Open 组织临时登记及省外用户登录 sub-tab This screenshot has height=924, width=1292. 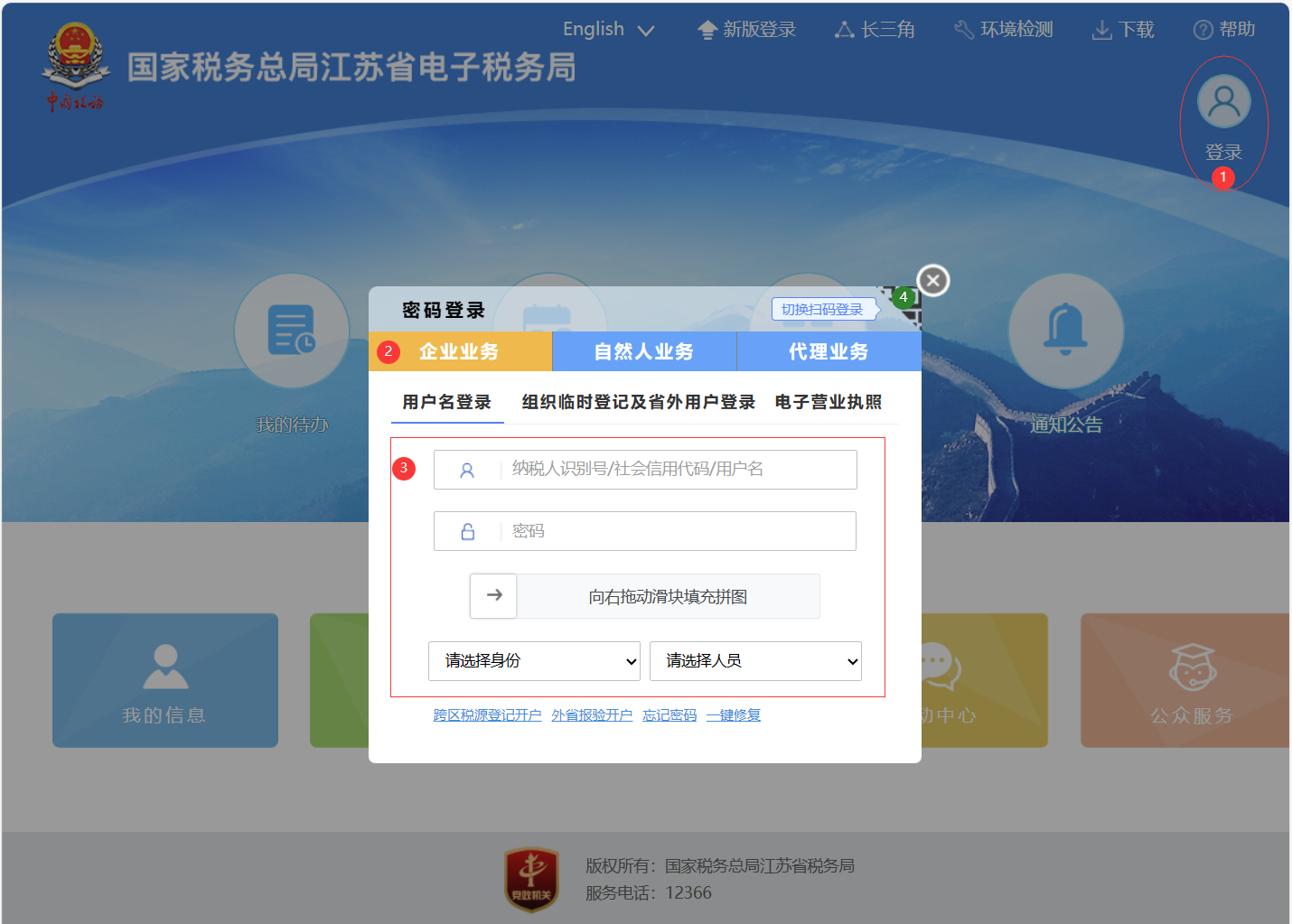pyautogui.click(x=639, y=402)
